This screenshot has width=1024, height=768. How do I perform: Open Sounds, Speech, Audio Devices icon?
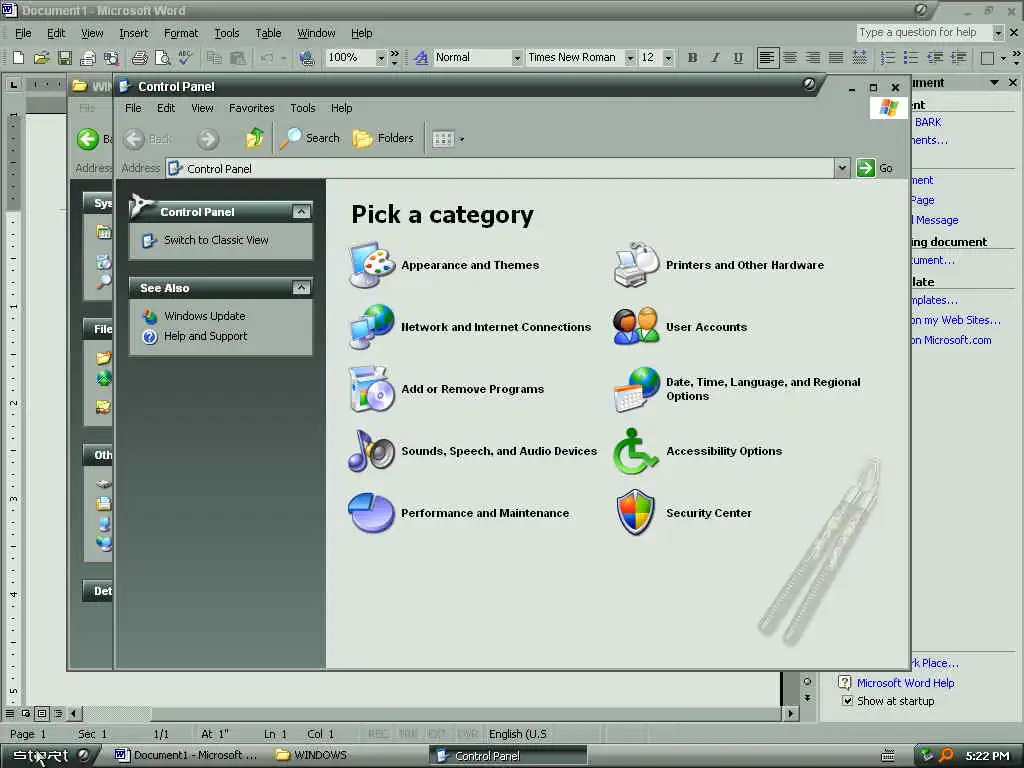click(372, 451)
